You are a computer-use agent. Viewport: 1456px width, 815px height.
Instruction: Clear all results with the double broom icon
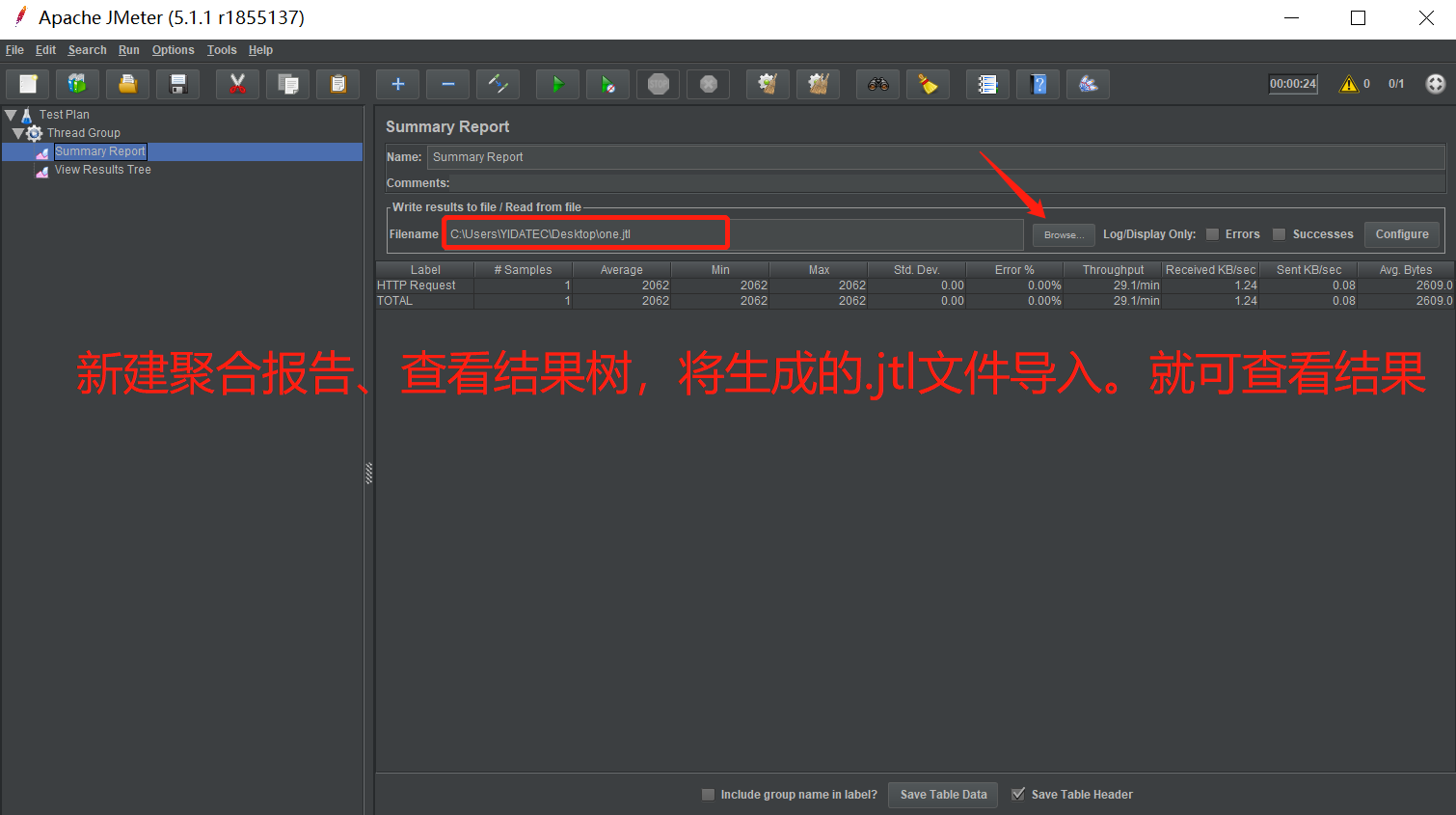818,84
